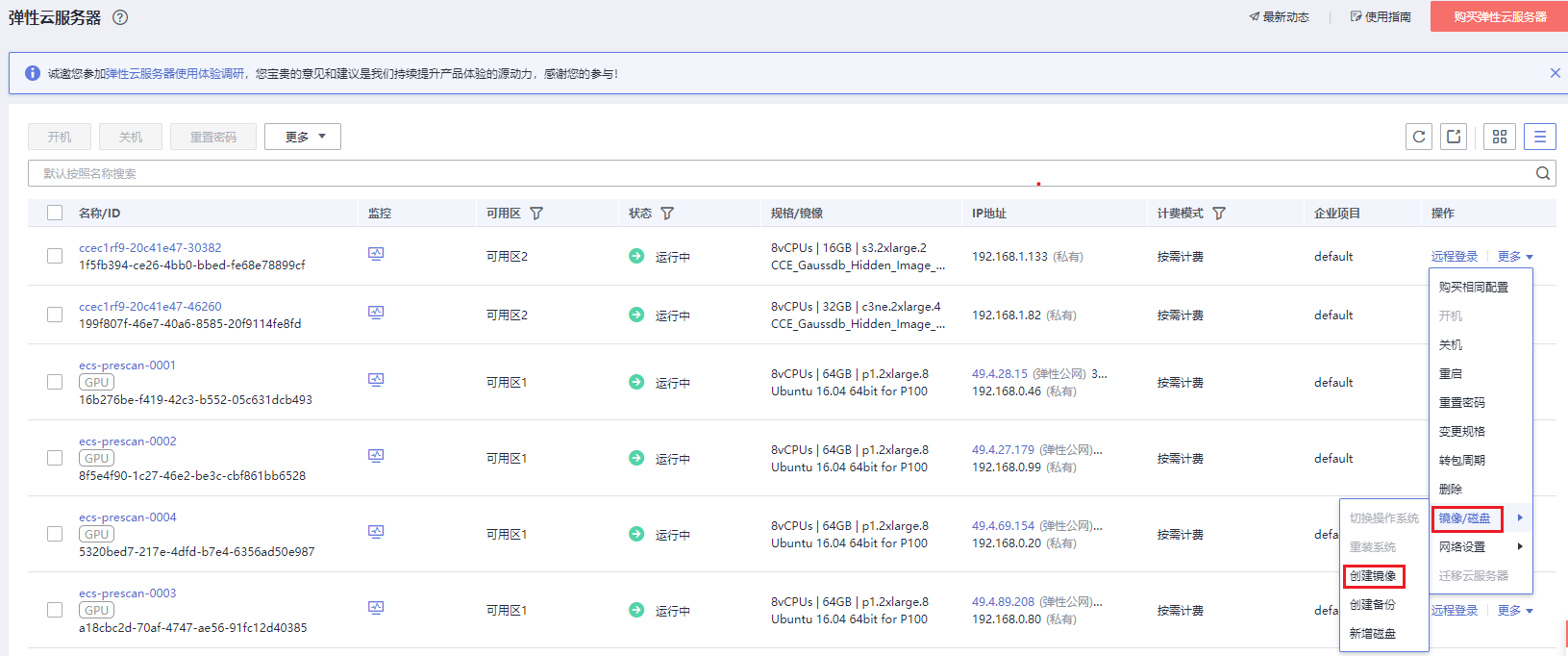Select 创建镜像 in the submenu
The width and height of the screenshot is (1568, 656).
pyautogui.click(x=1373, y=576)
